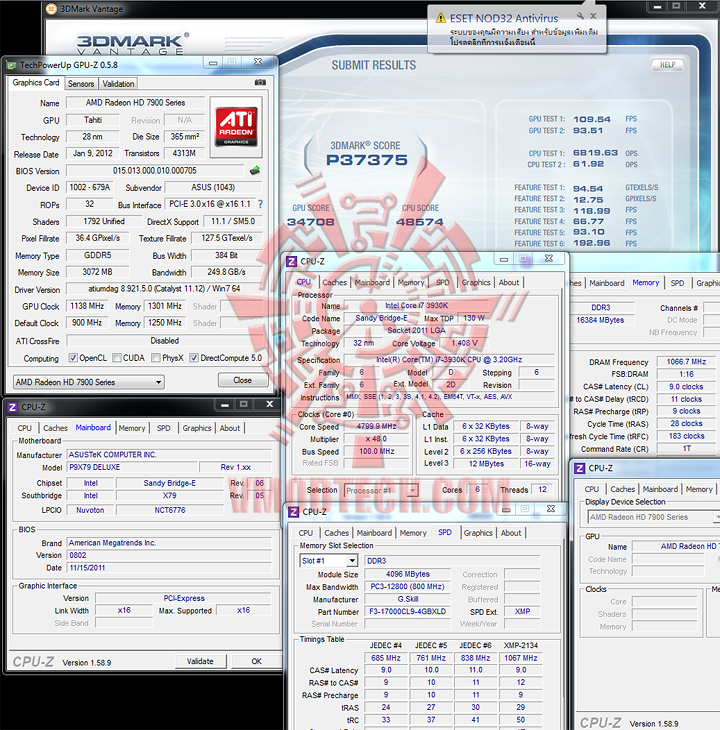Click the Core Speed 4799.9 MHz value

point(376,426)
